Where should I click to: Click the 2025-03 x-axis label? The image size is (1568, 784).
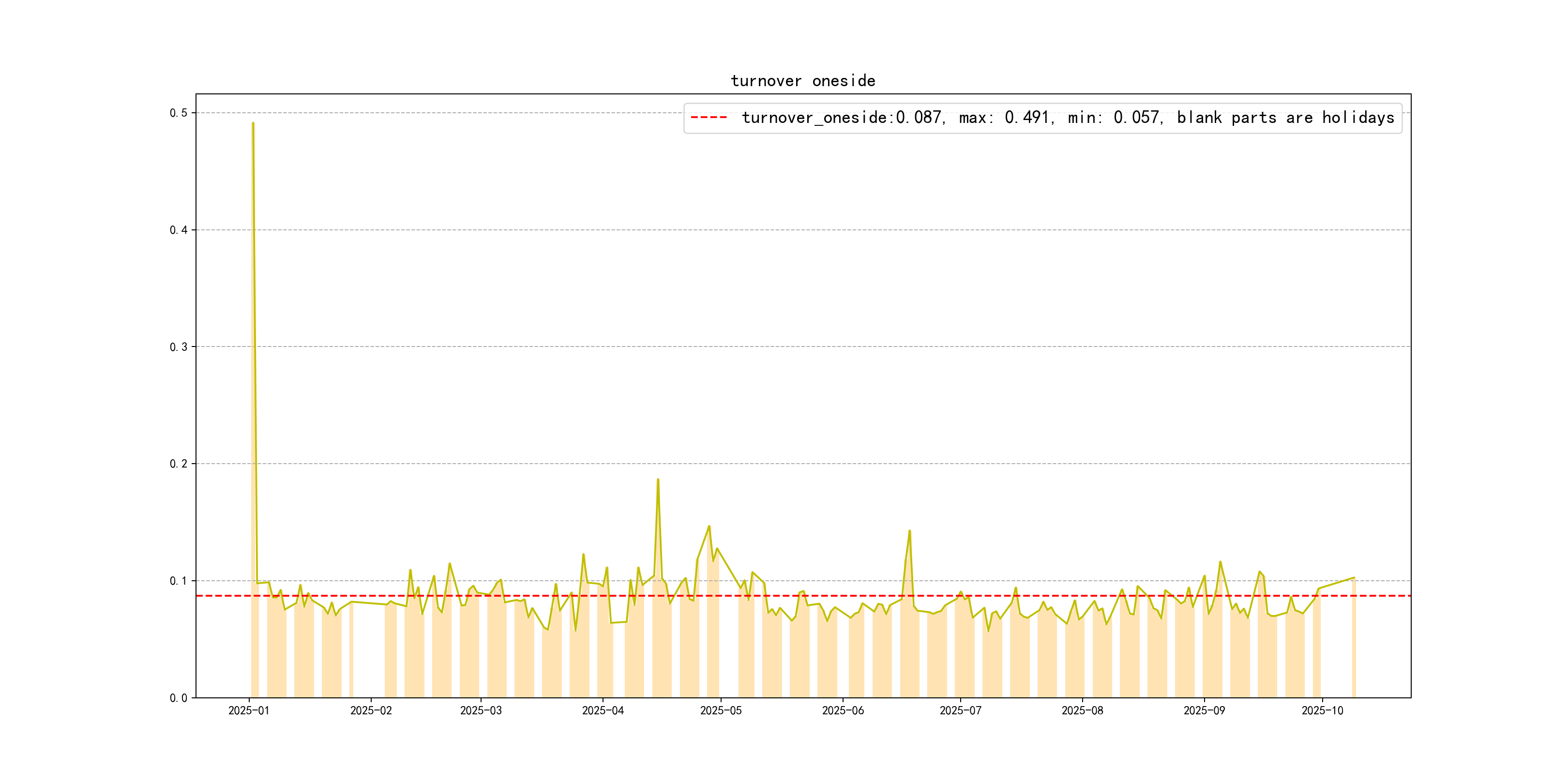[x=481, y=711]
